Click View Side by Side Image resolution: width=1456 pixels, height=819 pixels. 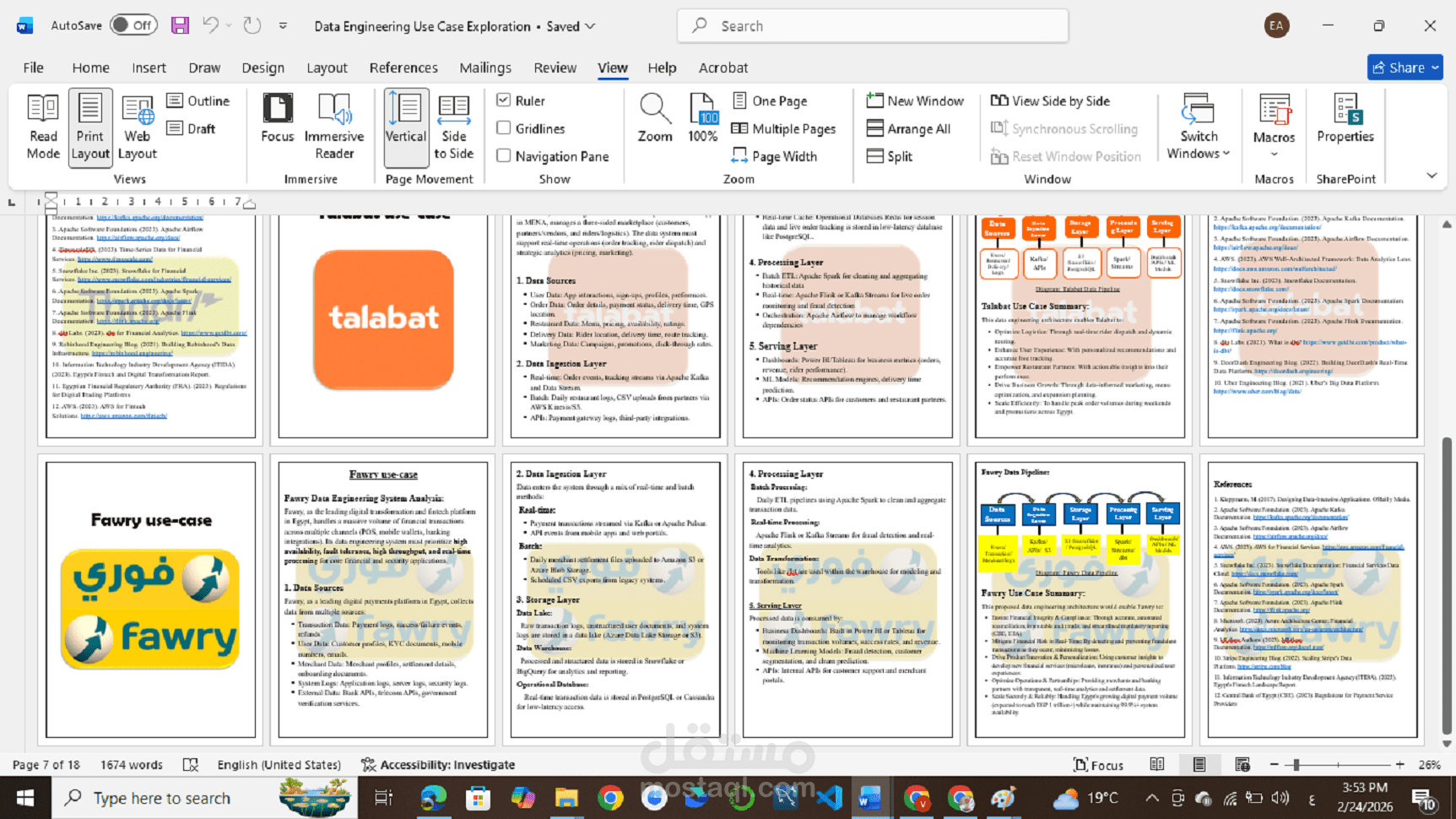click(1050, 100)
